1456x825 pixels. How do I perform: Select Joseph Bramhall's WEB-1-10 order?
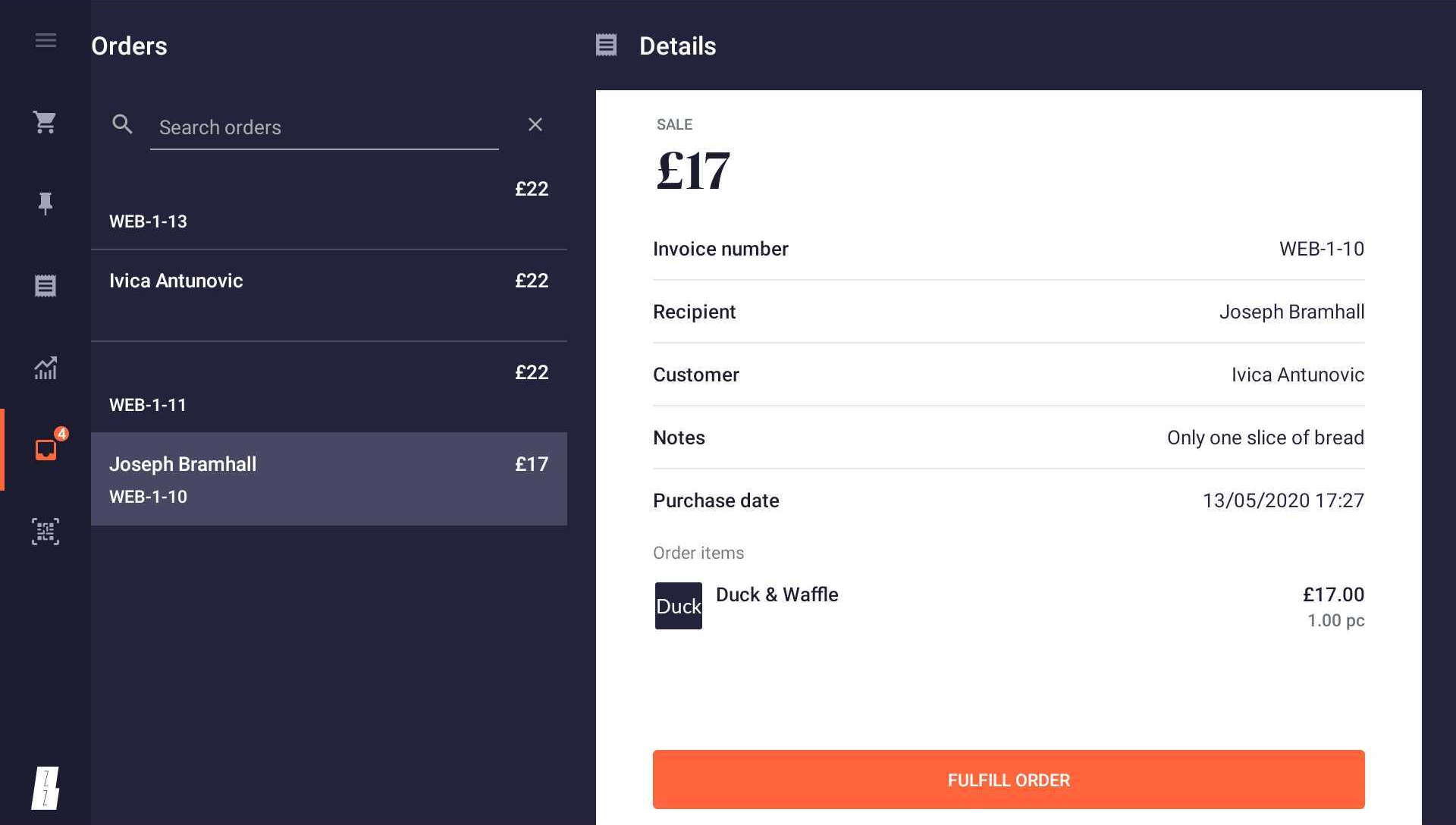tap(328, 479)
